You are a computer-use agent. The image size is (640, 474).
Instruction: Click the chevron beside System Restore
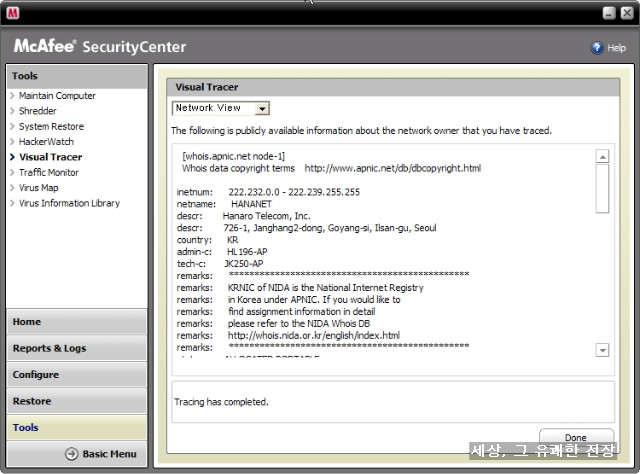(12, 127)
